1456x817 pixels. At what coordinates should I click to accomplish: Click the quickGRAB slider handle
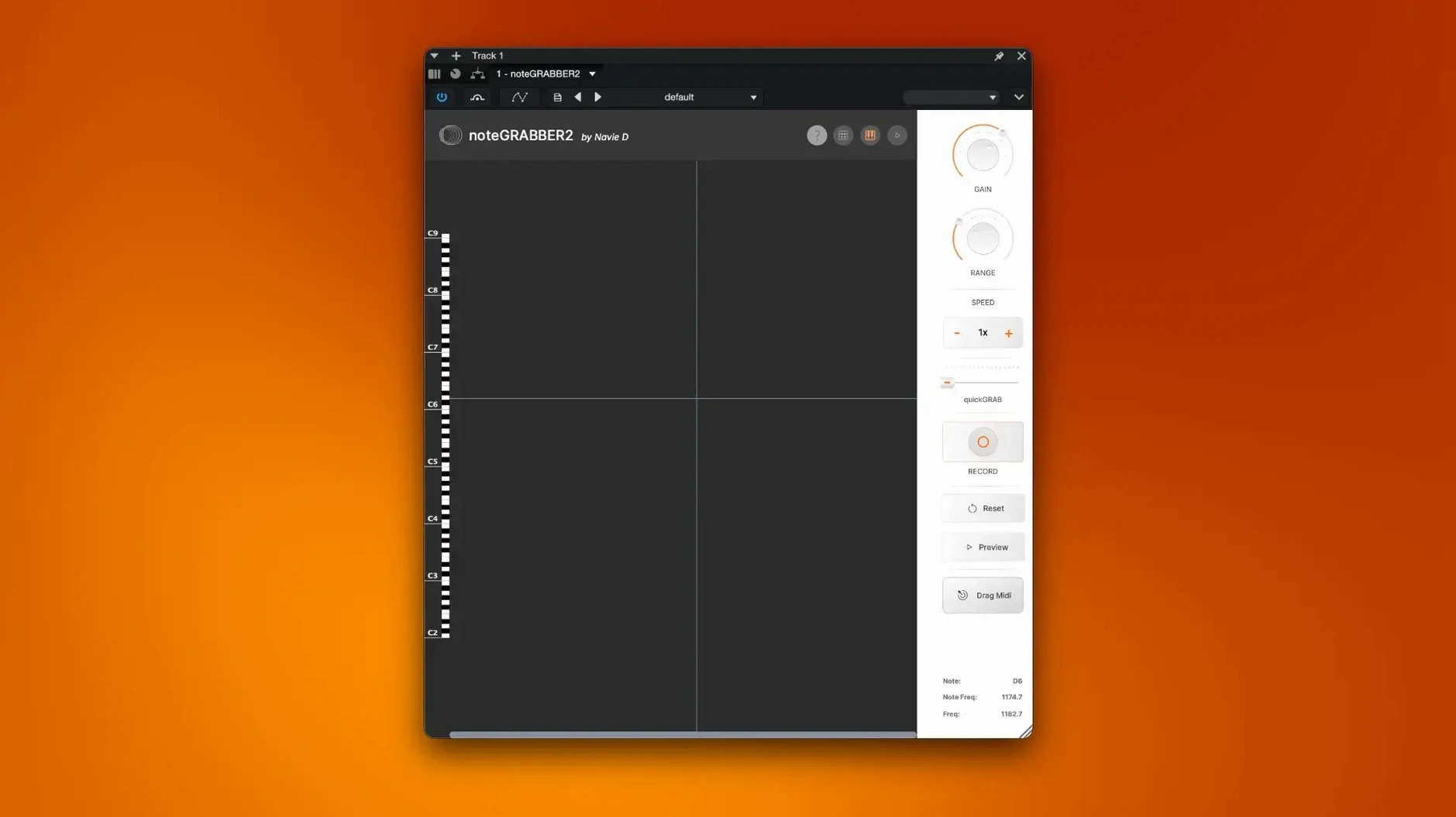[x=947, y=383]
